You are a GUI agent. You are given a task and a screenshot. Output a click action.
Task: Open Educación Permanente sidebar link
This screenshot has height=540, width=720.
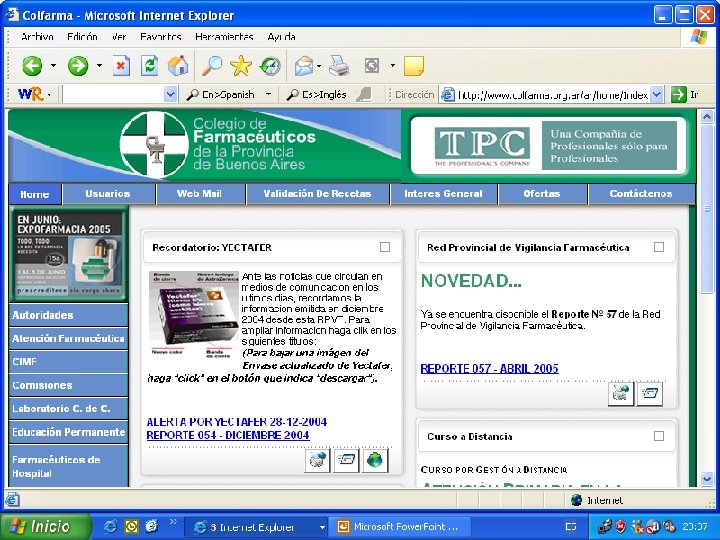click(x=68, y=432)
